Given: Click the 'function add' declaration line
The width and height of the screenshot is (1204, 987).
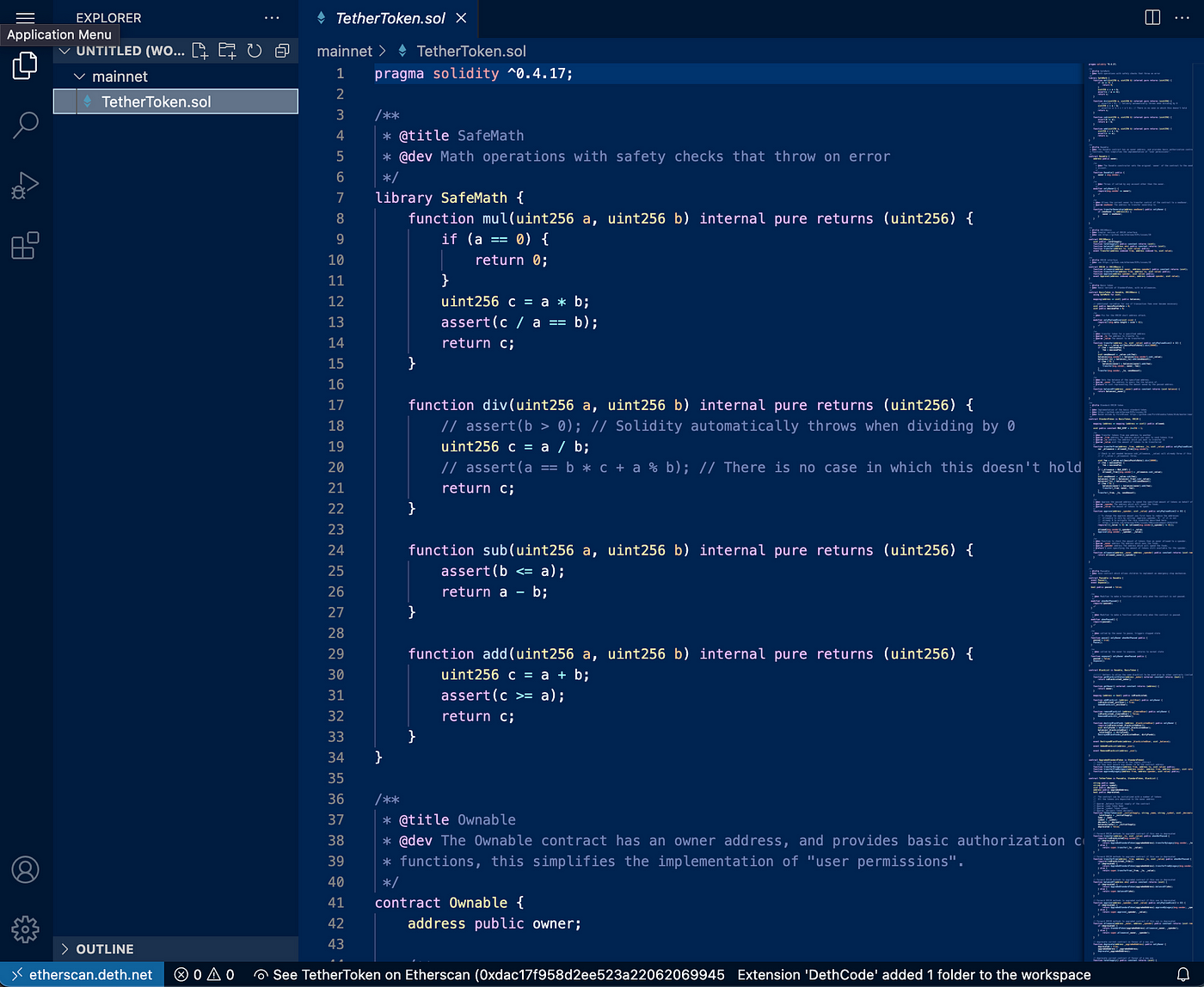Looking at the screenshot, I should (x=691, y=654).
